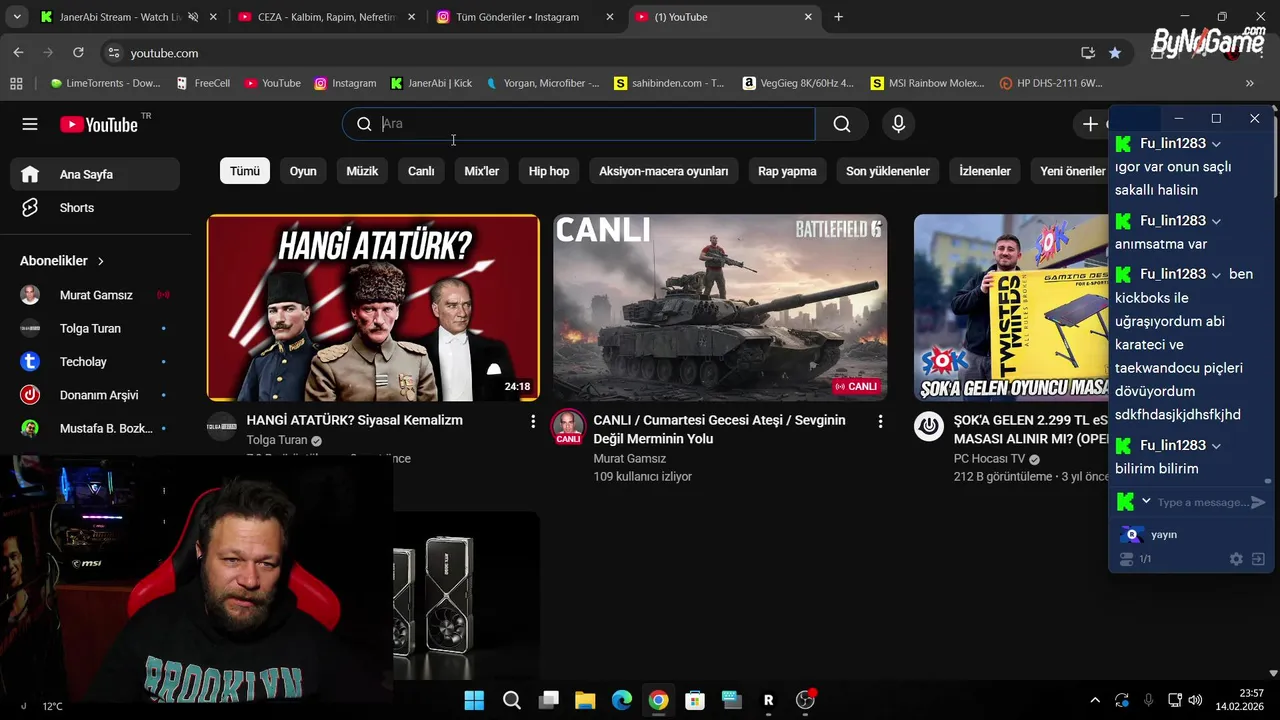Start voice search with microphone icon

coord(898,124)
